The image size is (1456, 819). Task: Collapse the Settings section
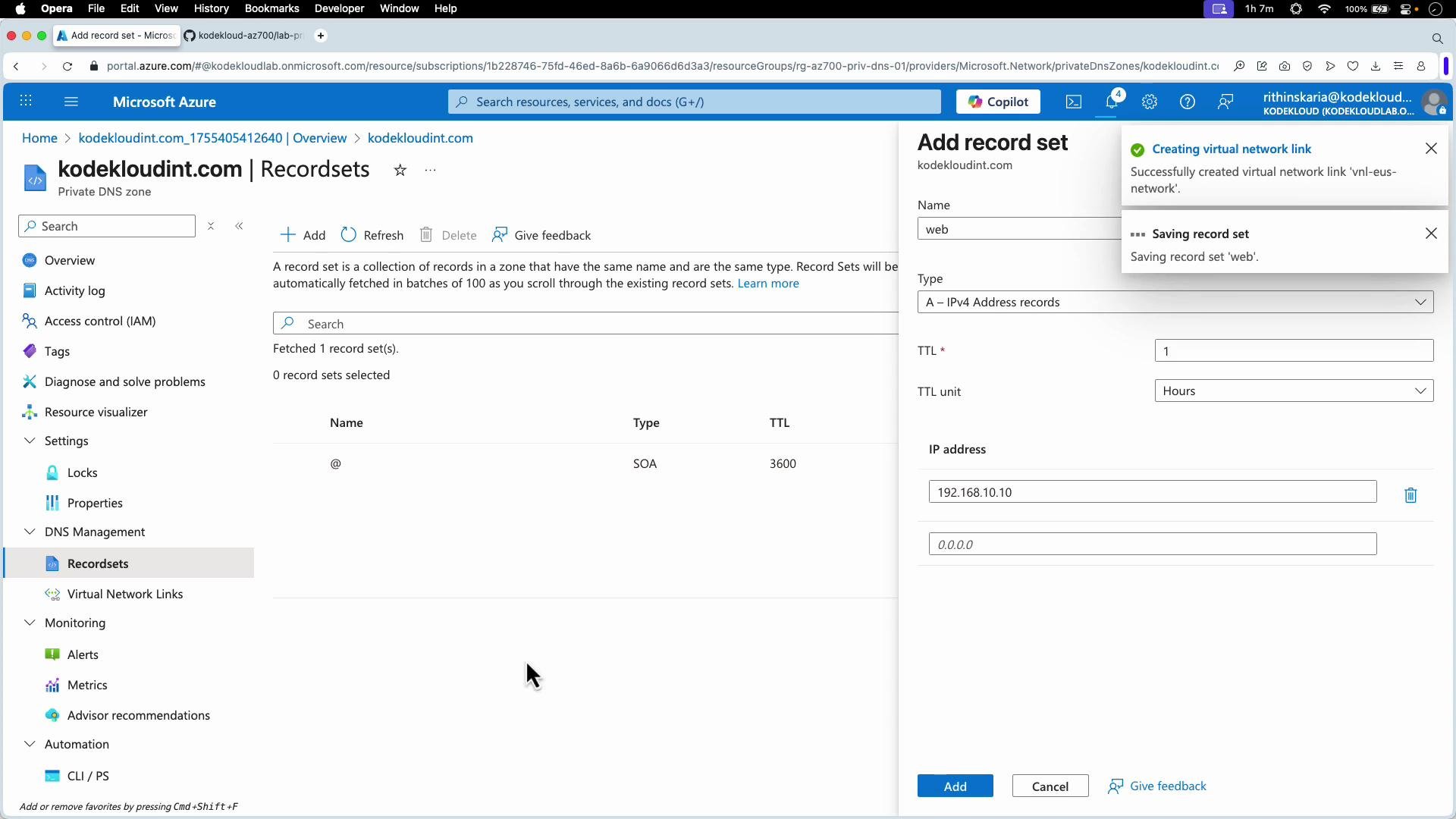[x=30, y=441]
